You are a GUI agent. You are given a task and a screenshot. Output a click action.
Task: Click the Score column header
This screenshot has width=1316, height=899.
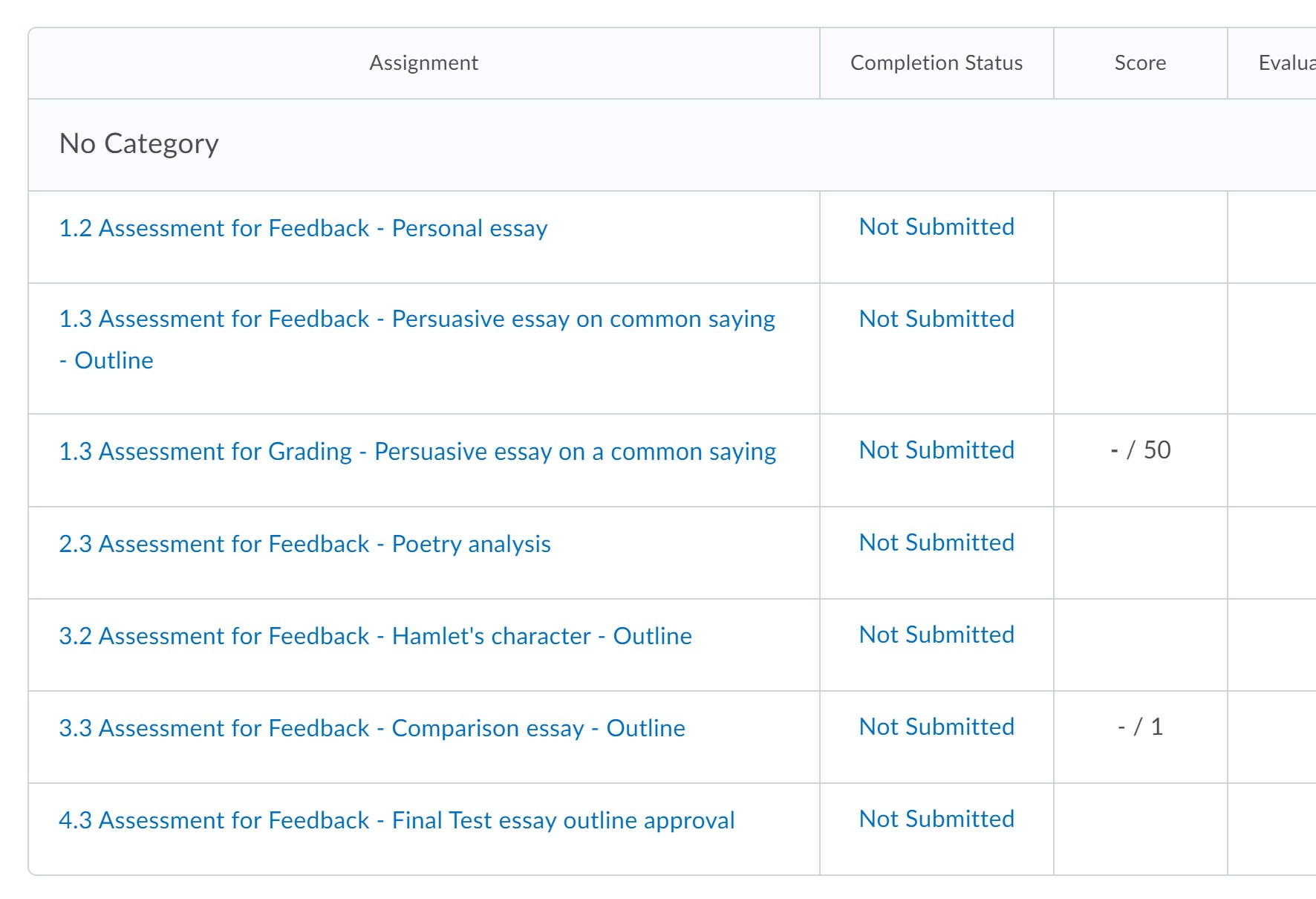pos(1140,63)
